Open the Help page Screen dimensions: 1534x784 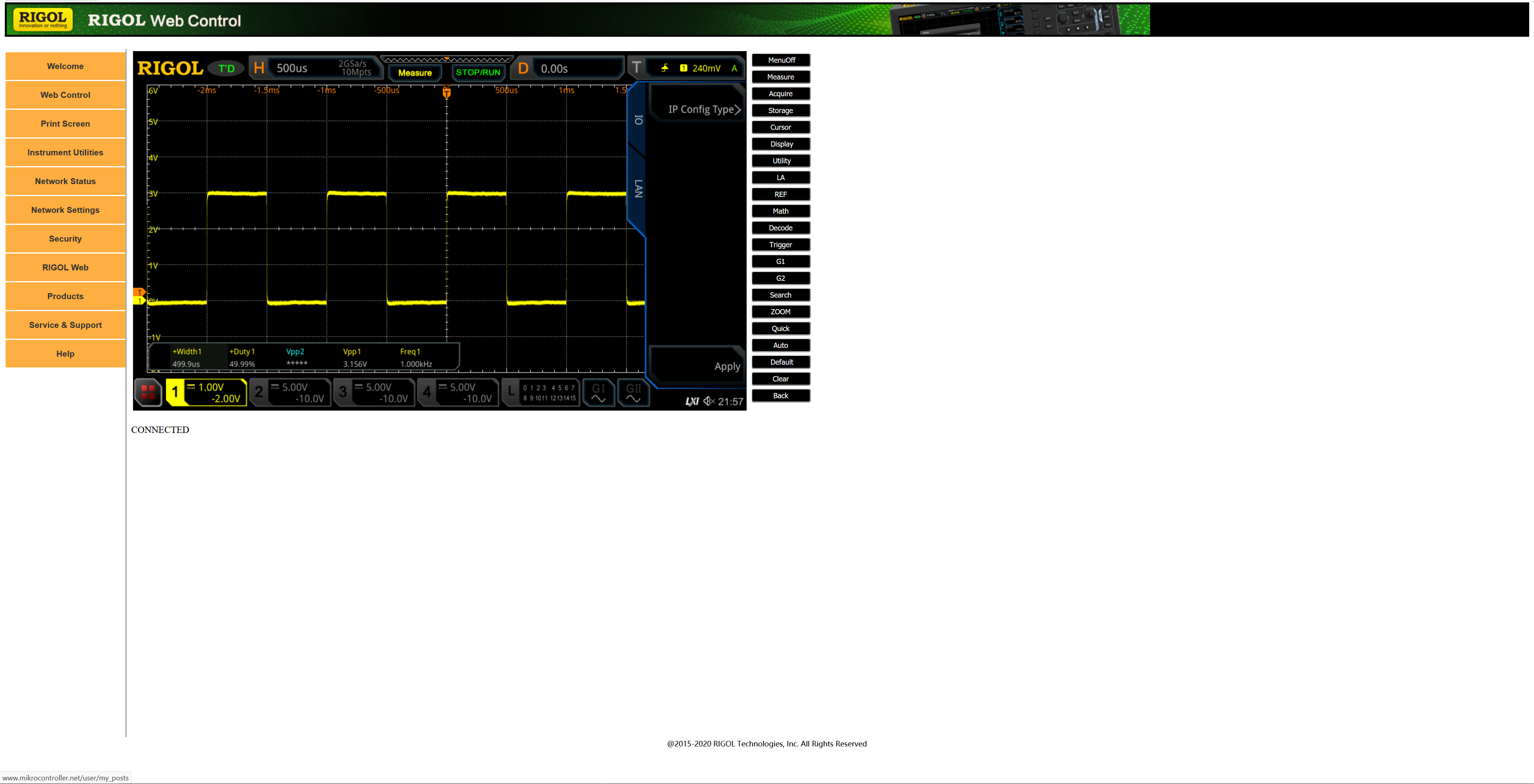coord(66,353)
